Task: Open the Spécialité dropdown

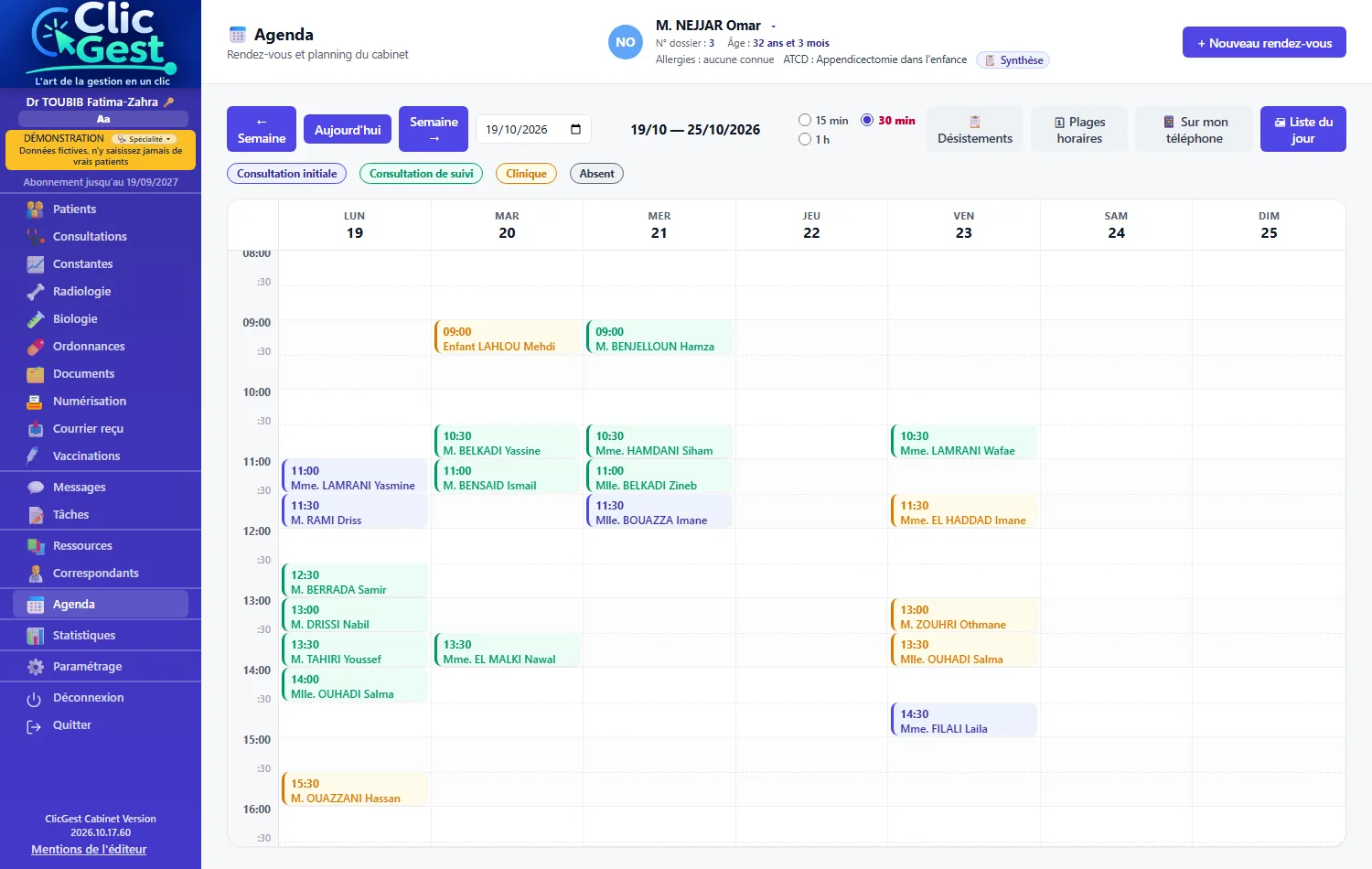Action: click(145, 139)
